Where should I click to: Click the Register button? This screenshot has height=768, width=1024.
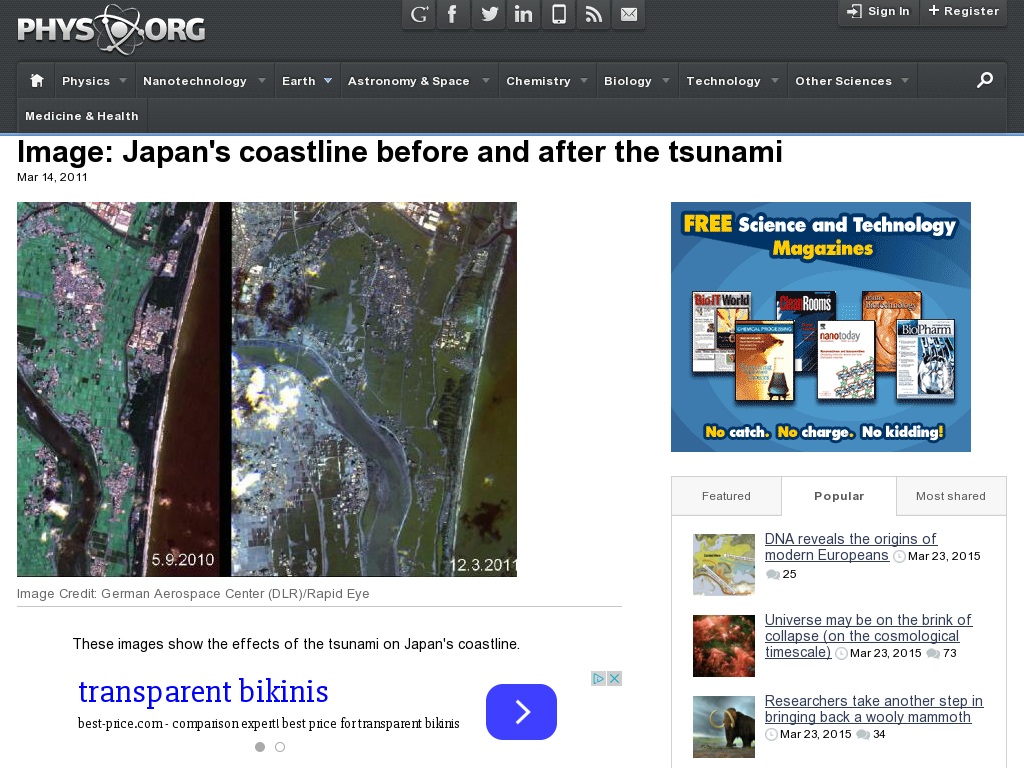tap(963, 12)
